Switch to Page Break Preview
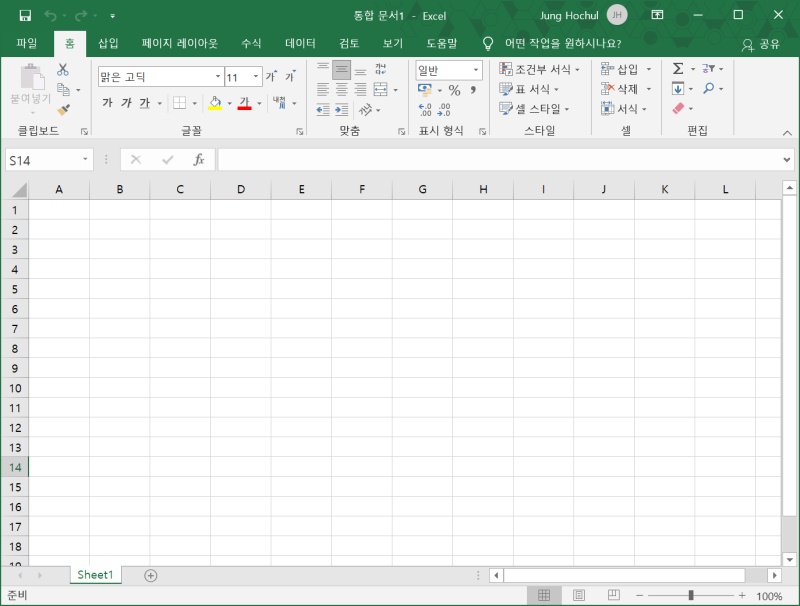 coord(614,595)
